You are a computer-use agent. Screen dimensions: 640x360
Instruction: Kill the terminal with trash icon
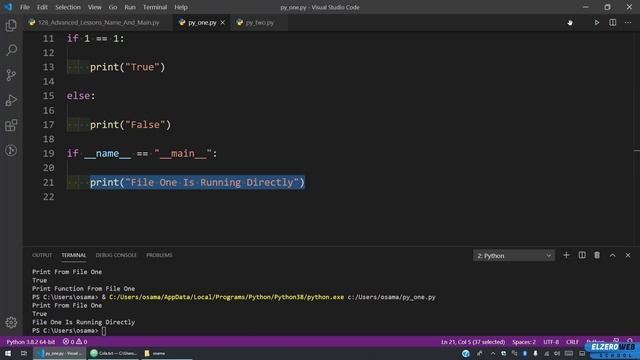pyautogui.click(x=597, y=255)
